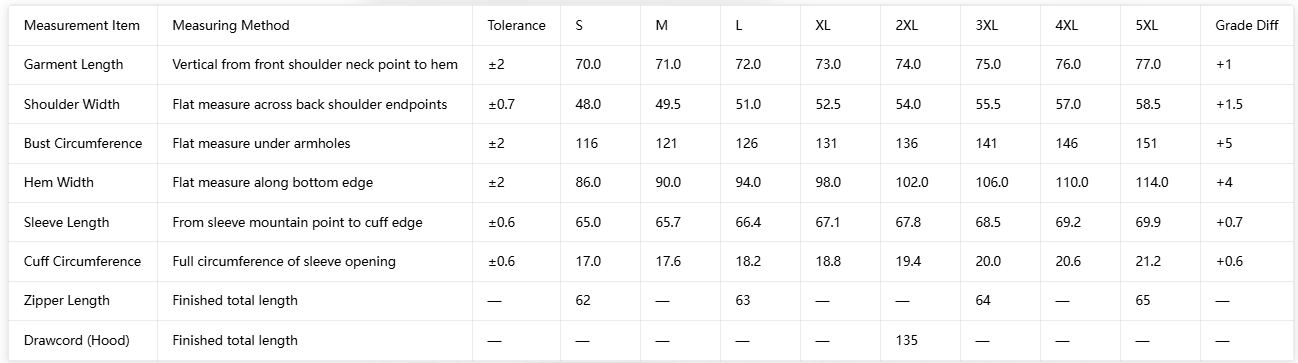Select the Zipper Length row label
This screenshot has width=1298, height=363.
67,300
